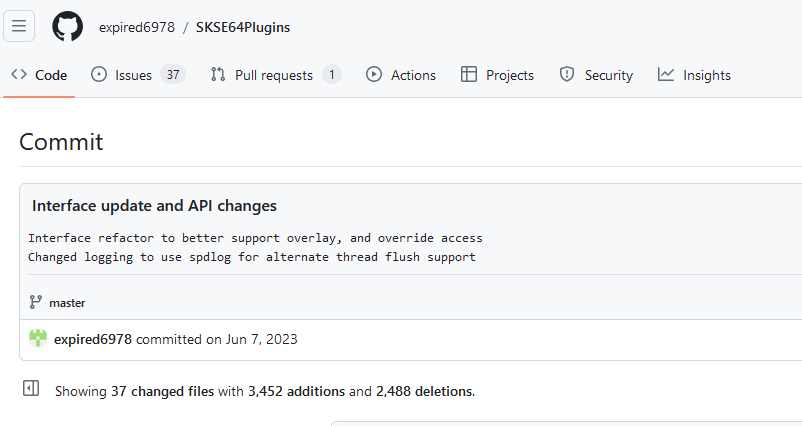Click the Pull requests branch icon

click(218, 75)
